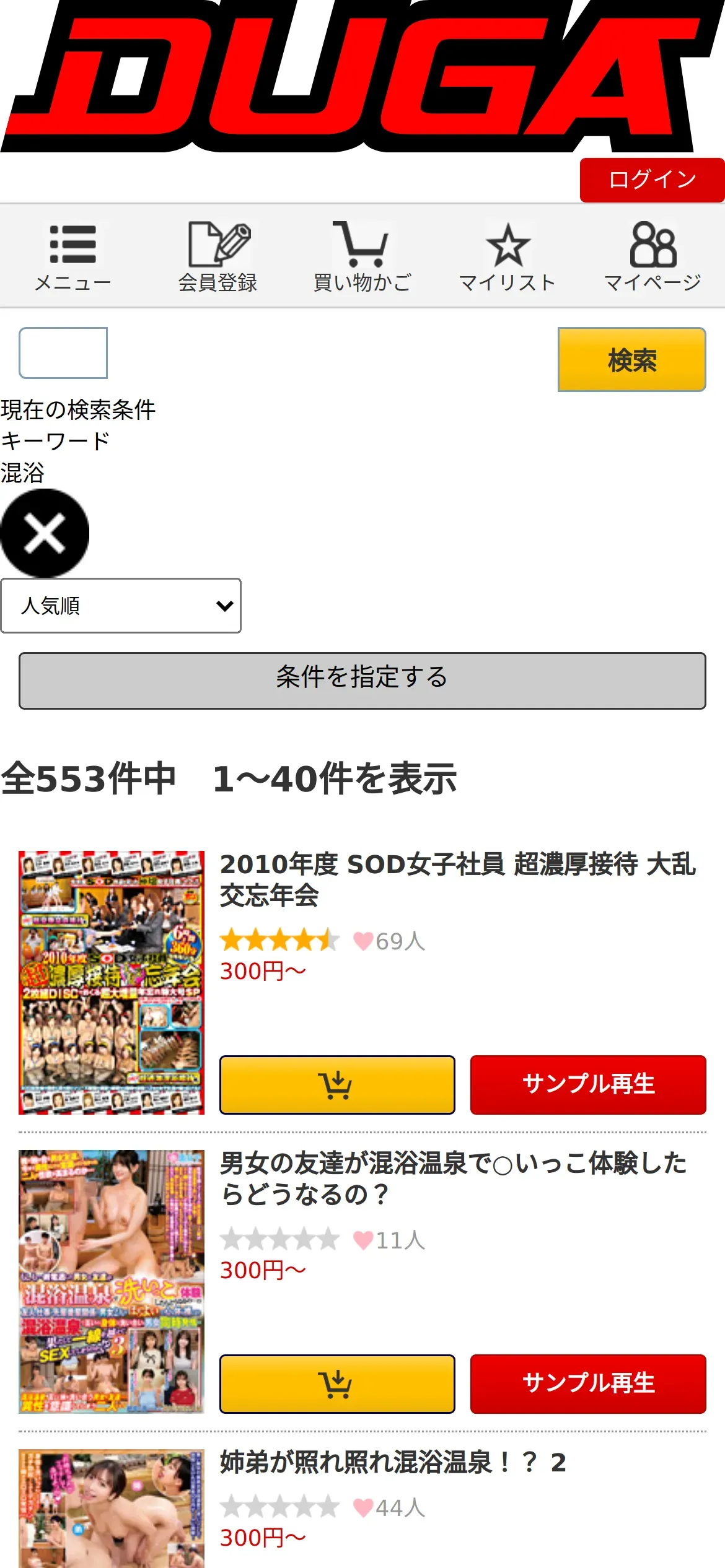Open 条件を指定する filter panel
The height and width of the screenshot is (1568, 725).
(362, 681)
